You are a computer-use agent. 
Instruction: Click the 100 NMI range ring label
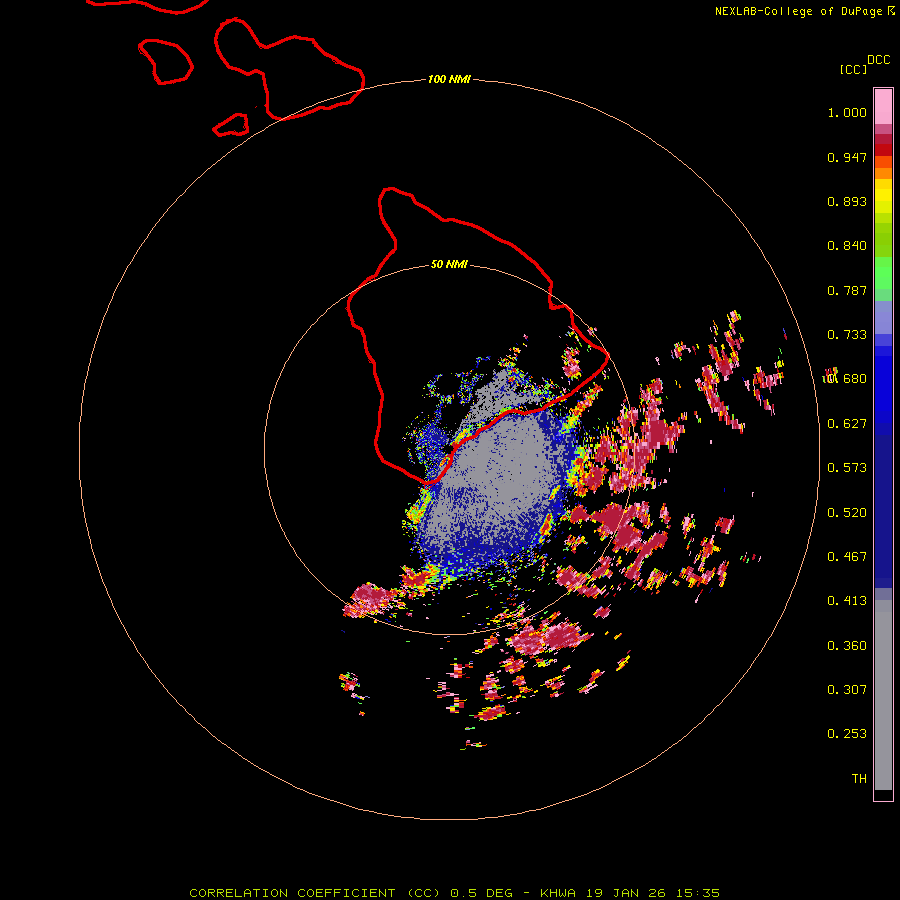click(x=449, y=79)
